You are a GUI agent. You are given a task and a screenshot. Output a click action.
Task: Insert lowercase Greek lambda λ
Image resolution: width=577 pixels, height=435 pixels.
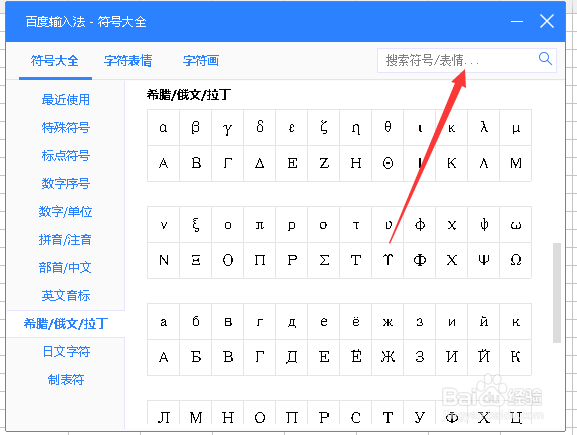pyautogui.click(x=484, y=127)
